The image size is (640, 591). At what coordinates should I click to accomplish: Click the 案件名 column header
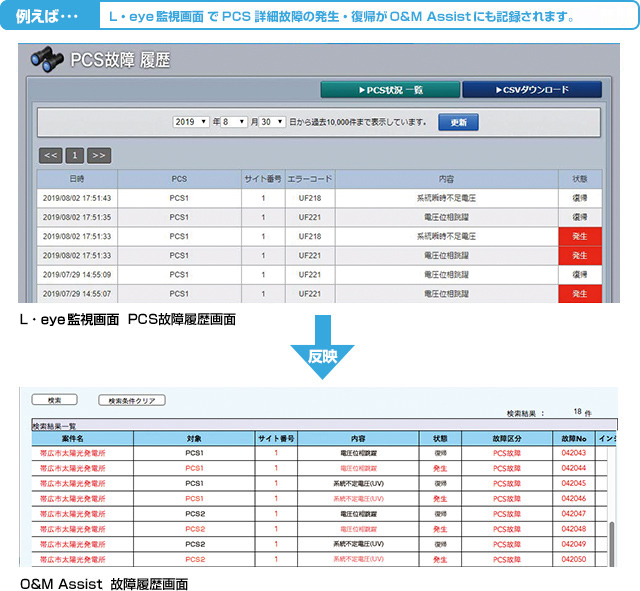pos(82,439)
